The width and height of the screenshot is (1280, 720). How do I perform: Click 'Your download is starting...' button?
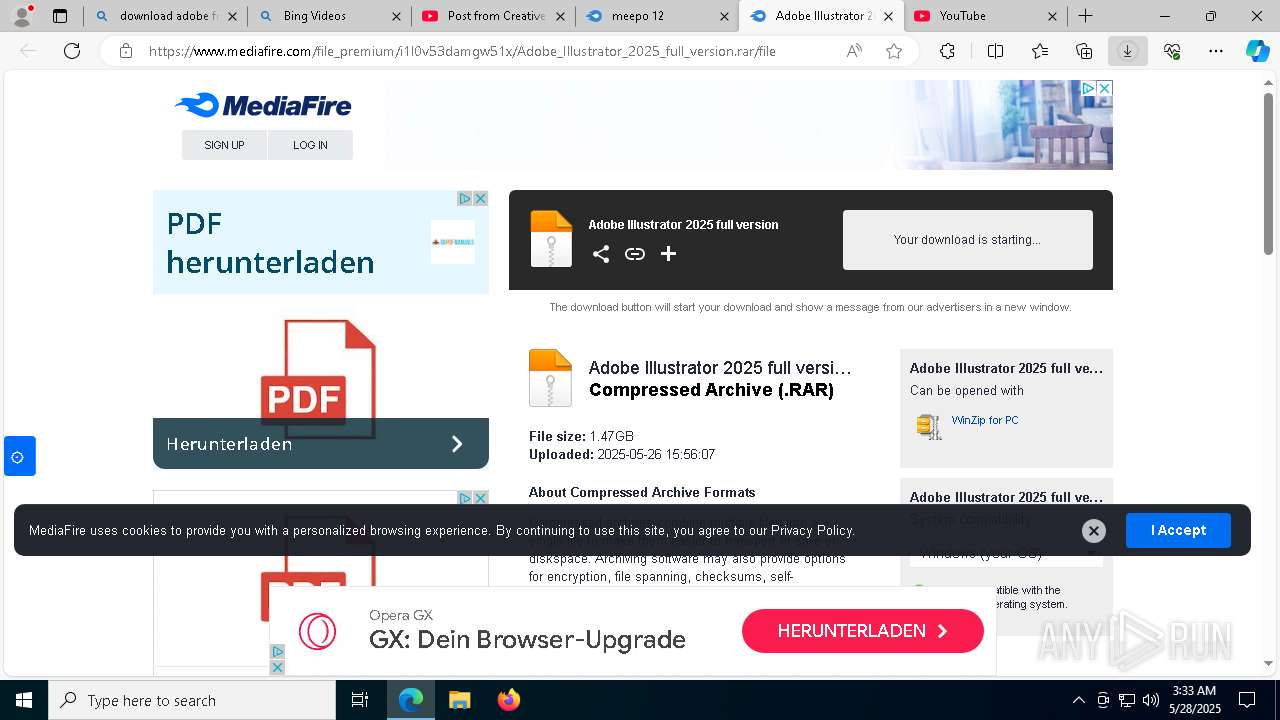pyautogui.click(x=967, y=240)
